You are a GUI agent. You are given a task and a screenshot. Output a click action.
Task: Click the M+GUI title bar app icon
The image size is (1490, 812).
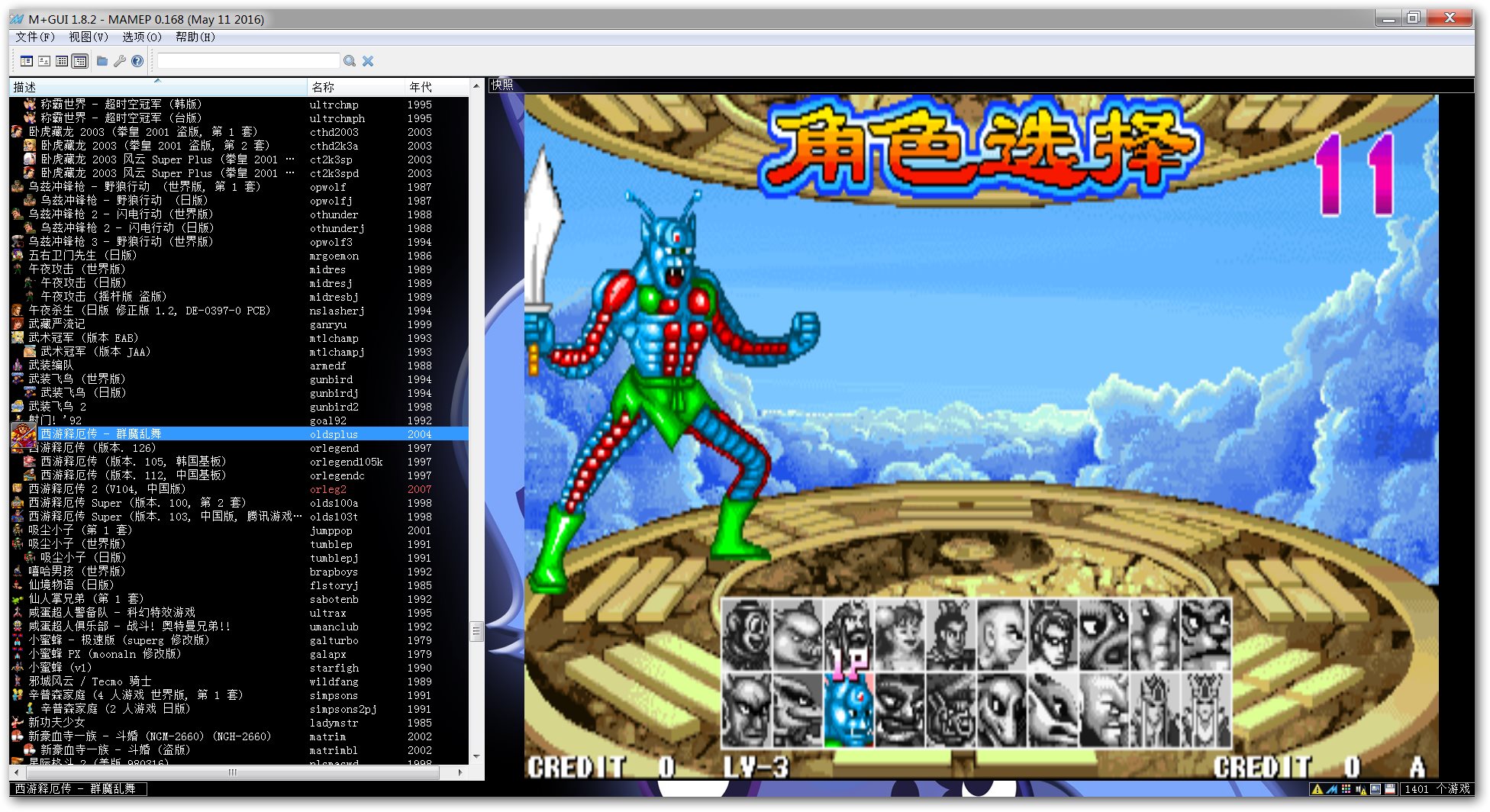tap(17, 19)
